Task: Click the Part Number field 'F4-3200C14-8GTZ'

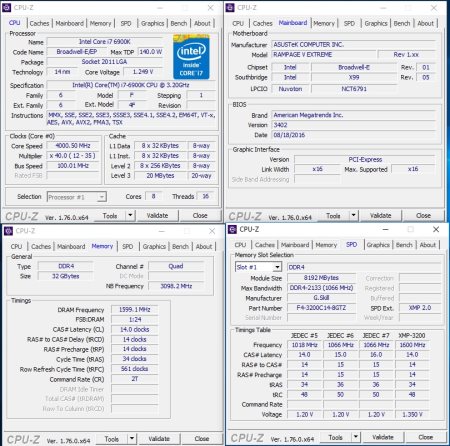Action: click(x=321, y=308)
